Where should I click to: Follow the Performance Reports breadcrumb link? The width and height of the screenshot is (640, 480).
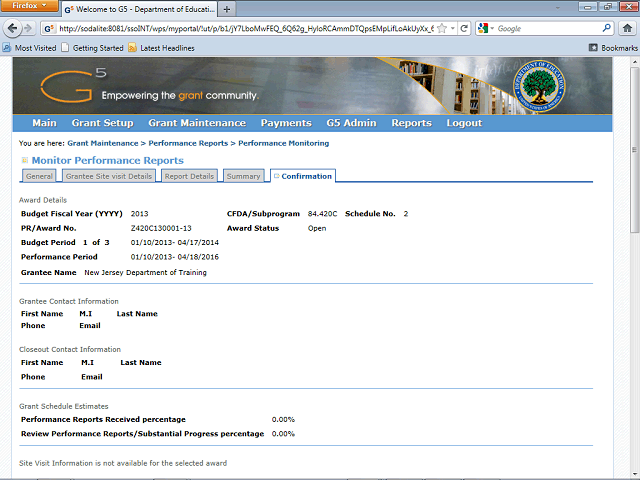[188, 143]
